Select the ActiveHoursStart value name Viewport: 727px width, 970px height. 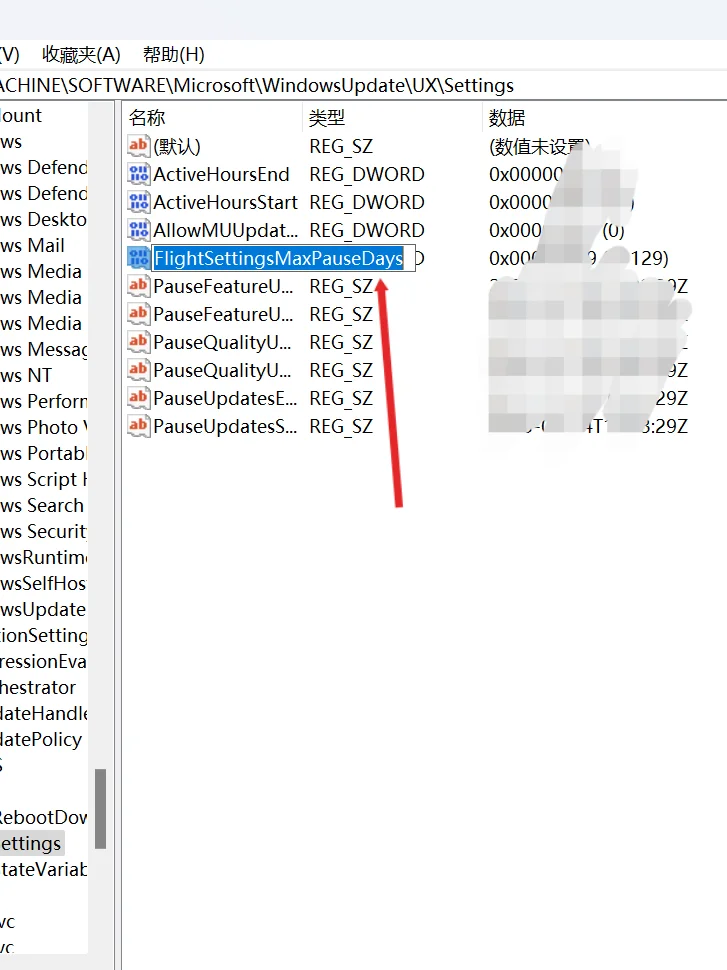coord(225,202)
